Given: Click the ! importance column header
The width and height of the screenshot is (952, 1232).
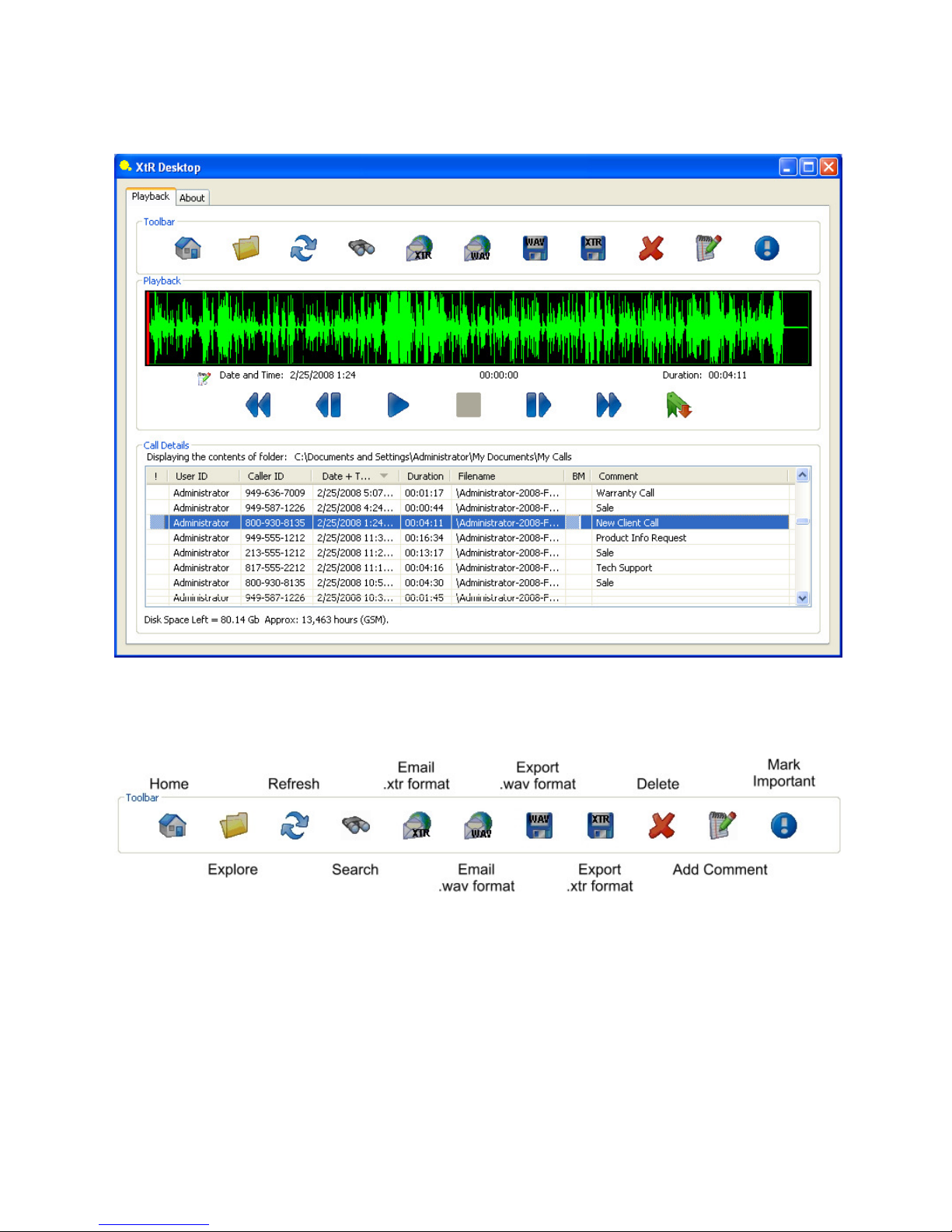Looking at the screenshot, I should click(x=156, y=476).
